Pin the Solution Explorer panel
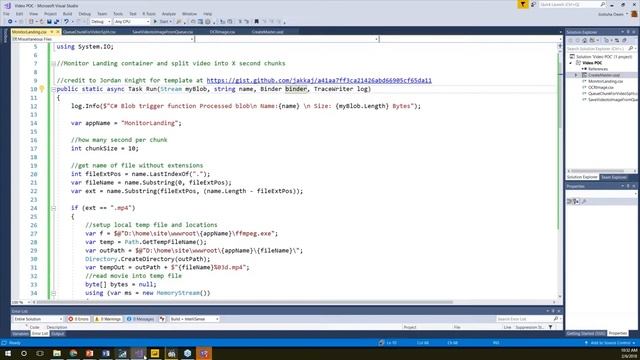 point(628,32)
